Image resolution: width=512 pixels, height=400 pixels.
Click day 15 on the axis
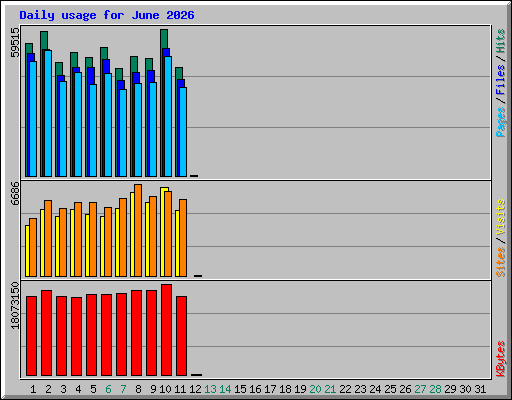point(240,389)
